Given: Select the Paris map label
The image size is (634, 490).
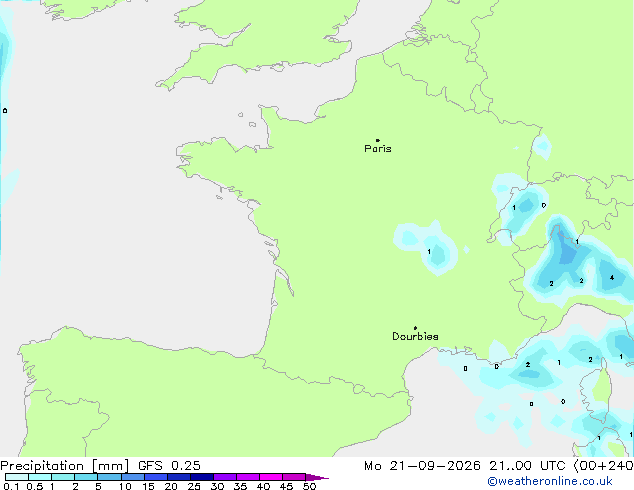Looking at the screenshot, I should 378,149.
